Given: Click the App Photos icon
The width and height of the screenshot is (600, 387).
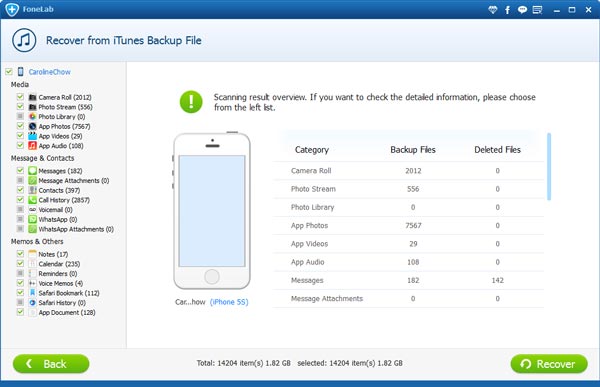Looking at the screenshot, I should (33, 126).
